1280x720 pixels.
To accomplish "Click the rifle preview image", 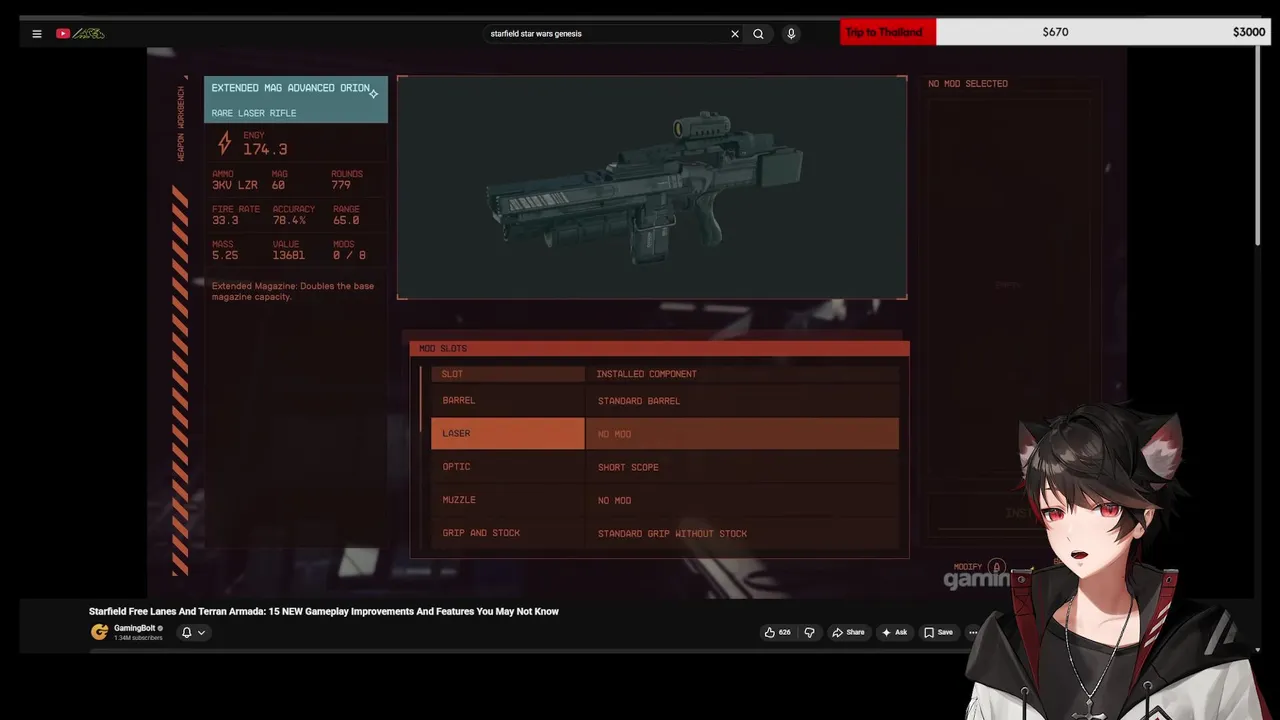I will [652, 187].
